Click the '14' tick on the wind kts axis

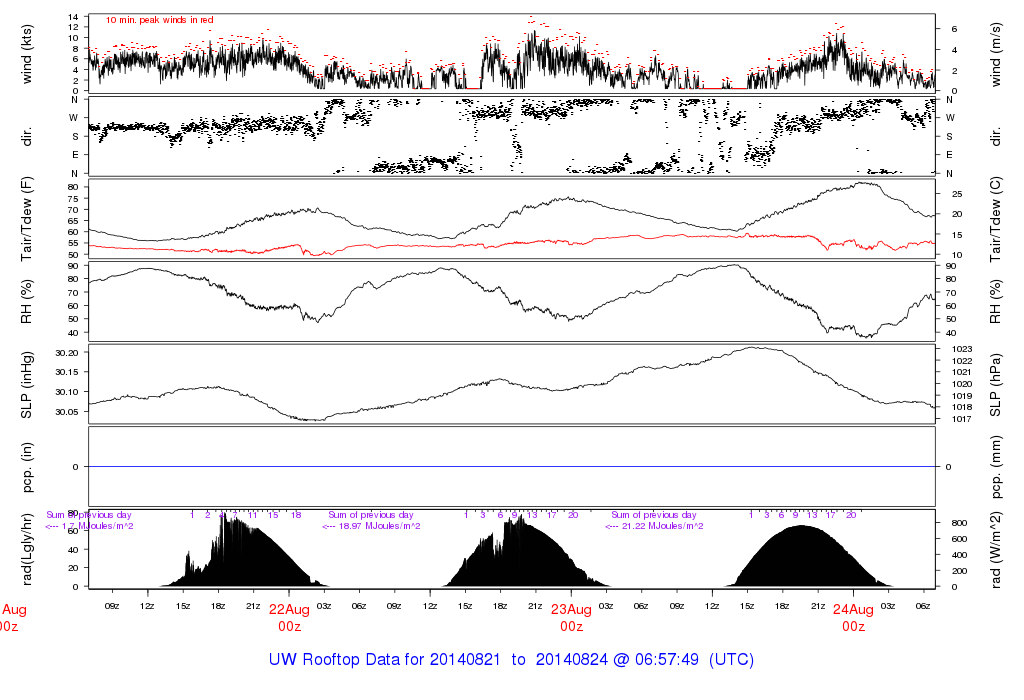point(73,16)
